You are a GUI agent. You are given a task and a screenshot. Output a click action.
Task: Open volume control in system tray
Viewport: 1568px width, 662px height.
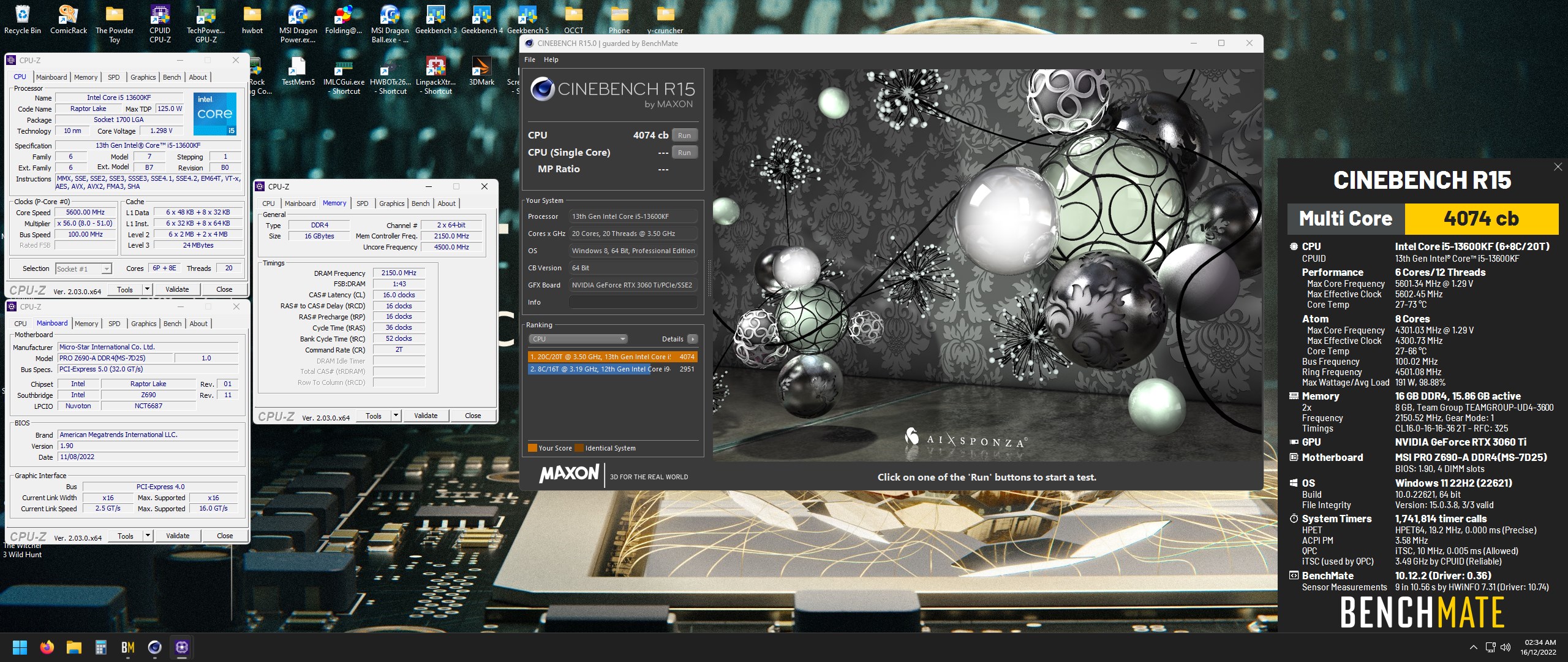(1506, 647)
